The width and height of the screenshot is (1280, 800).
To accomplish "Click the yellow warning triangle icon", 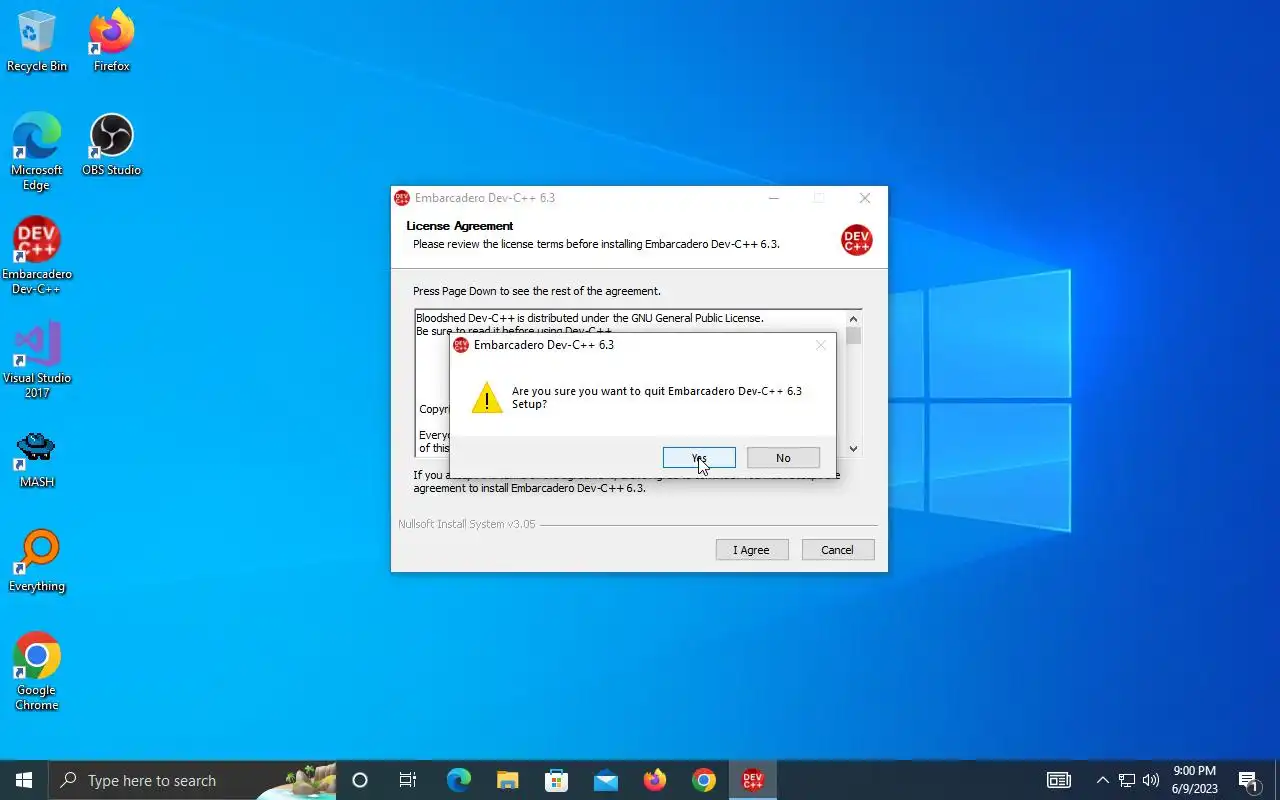I will pyautogui.click(x=487, y=398).
